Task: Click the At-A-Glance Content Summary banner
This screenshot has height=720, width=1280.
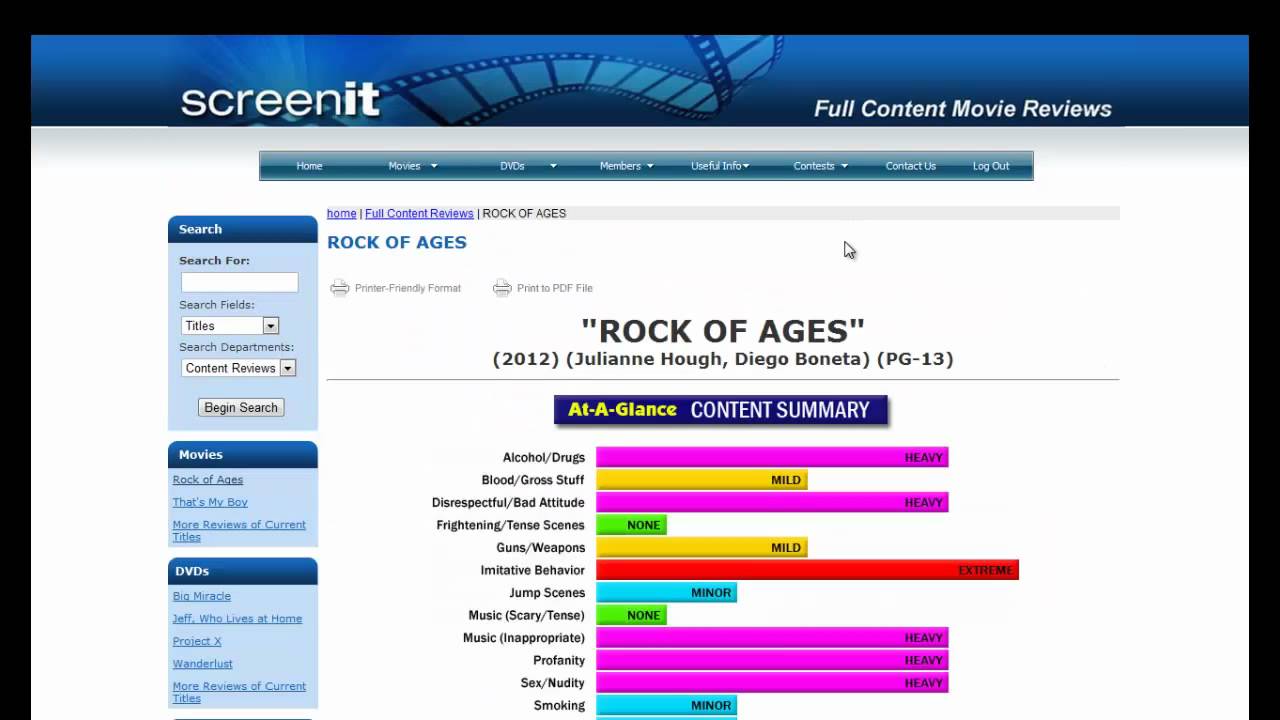Action: [x=721, y=410]
